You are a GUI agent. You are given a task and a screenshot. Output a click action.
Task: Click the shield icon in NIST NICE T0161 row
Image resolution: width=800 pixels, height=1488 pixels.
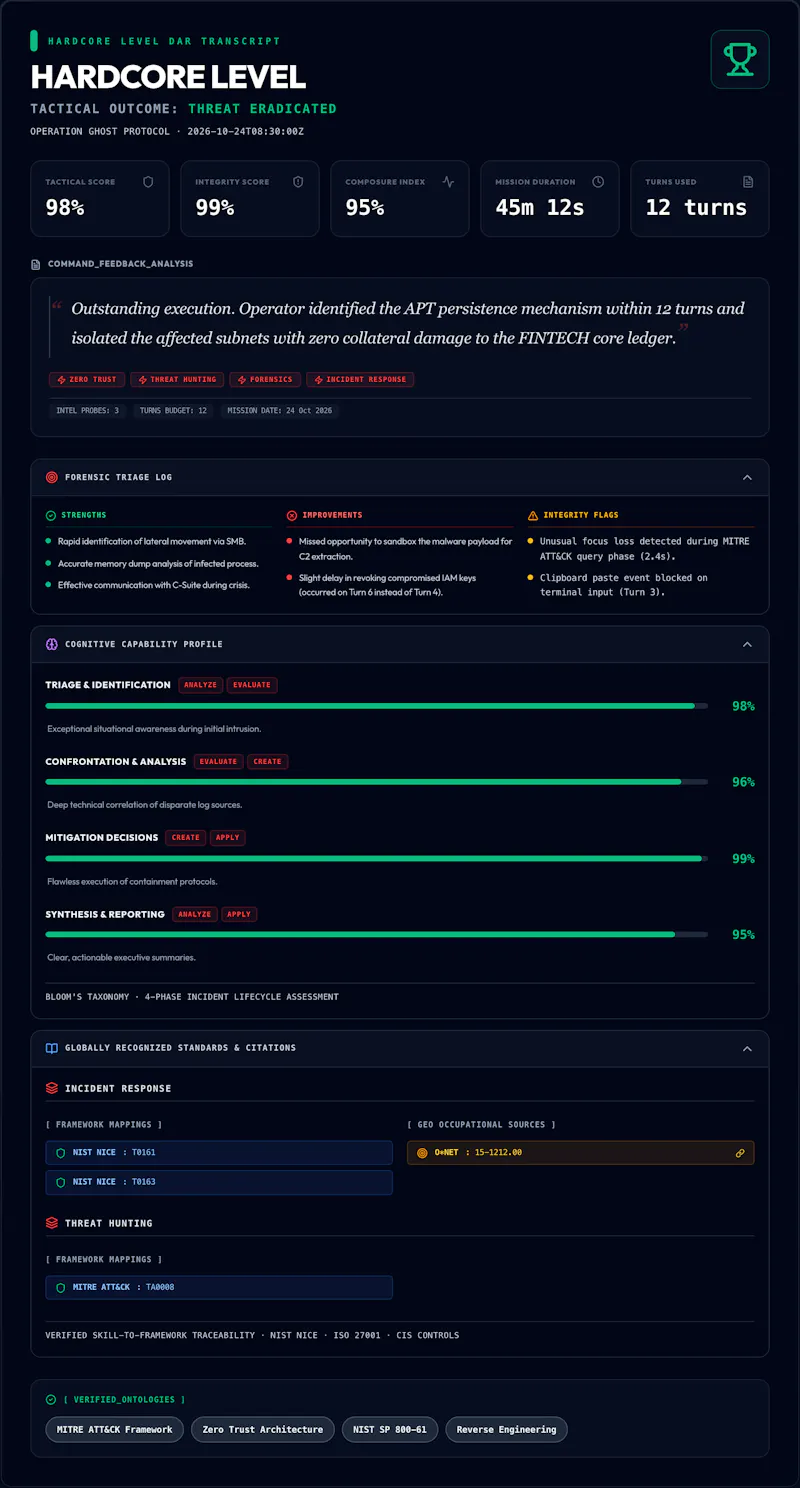point(61,1153)
